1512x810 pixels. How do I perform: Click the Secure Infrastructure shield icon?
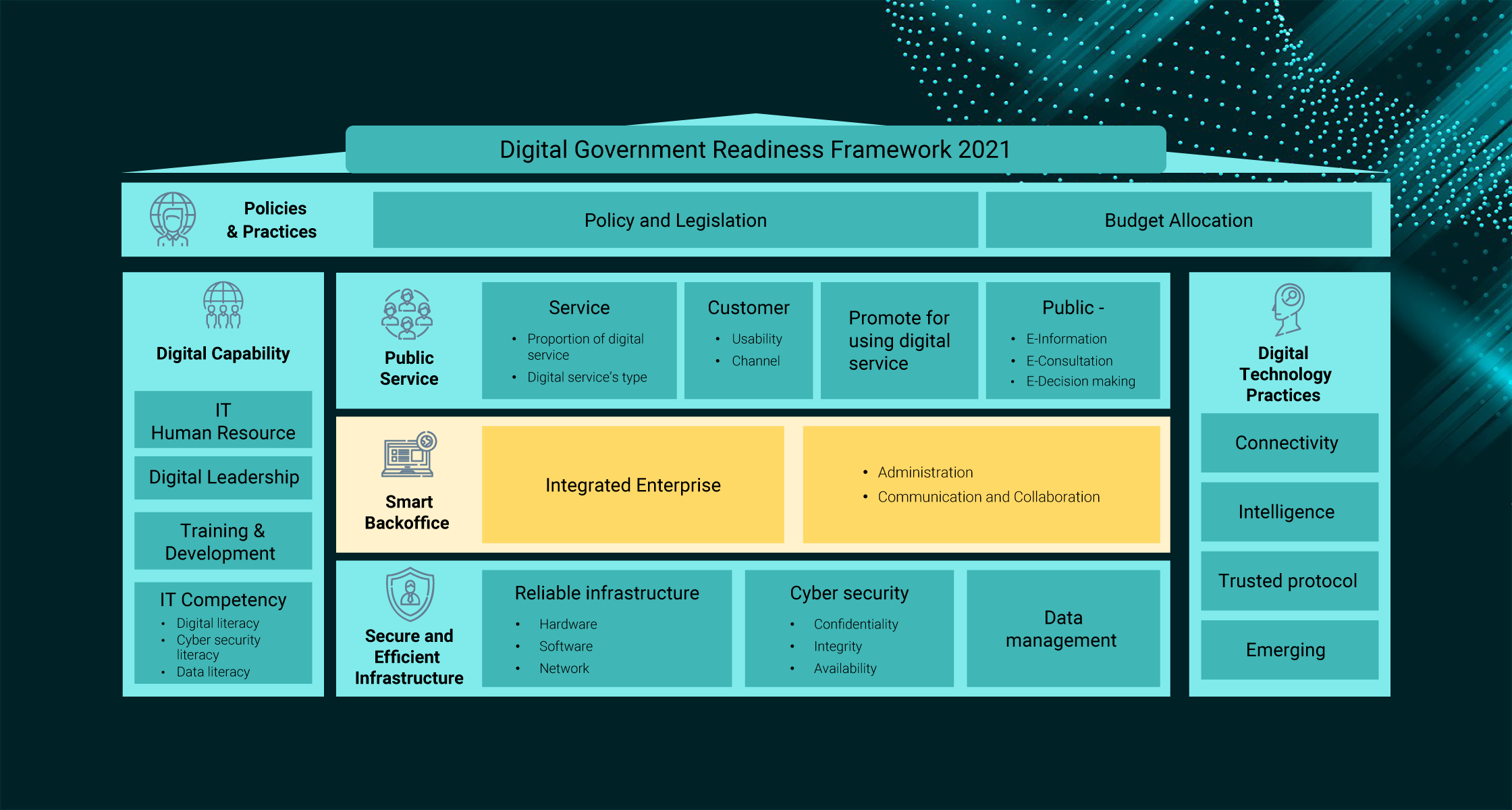point(410,594)
